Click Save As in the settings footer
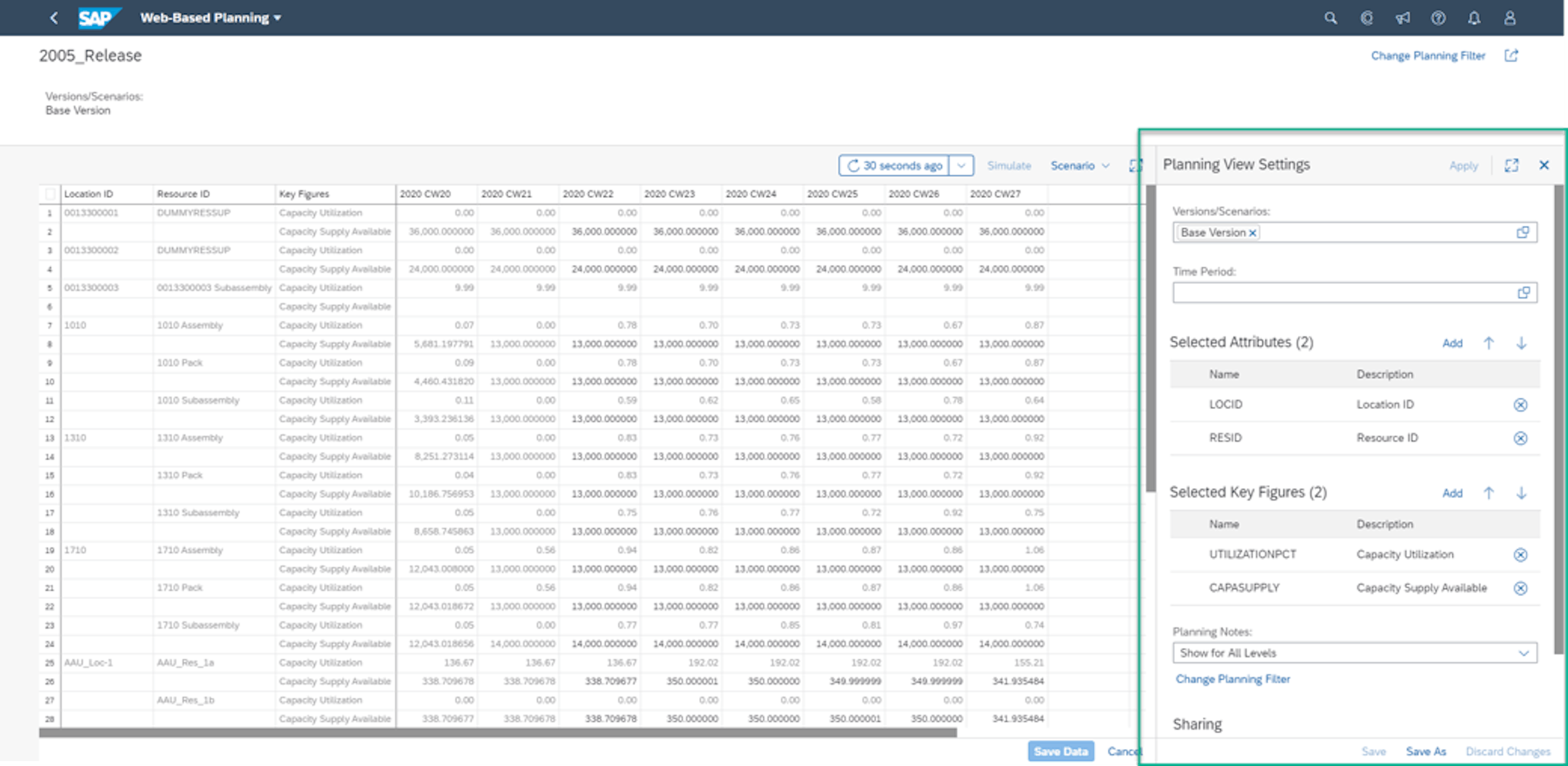Image resolution: width=1568 pixels, height=766 pixels. point(1426,752)
